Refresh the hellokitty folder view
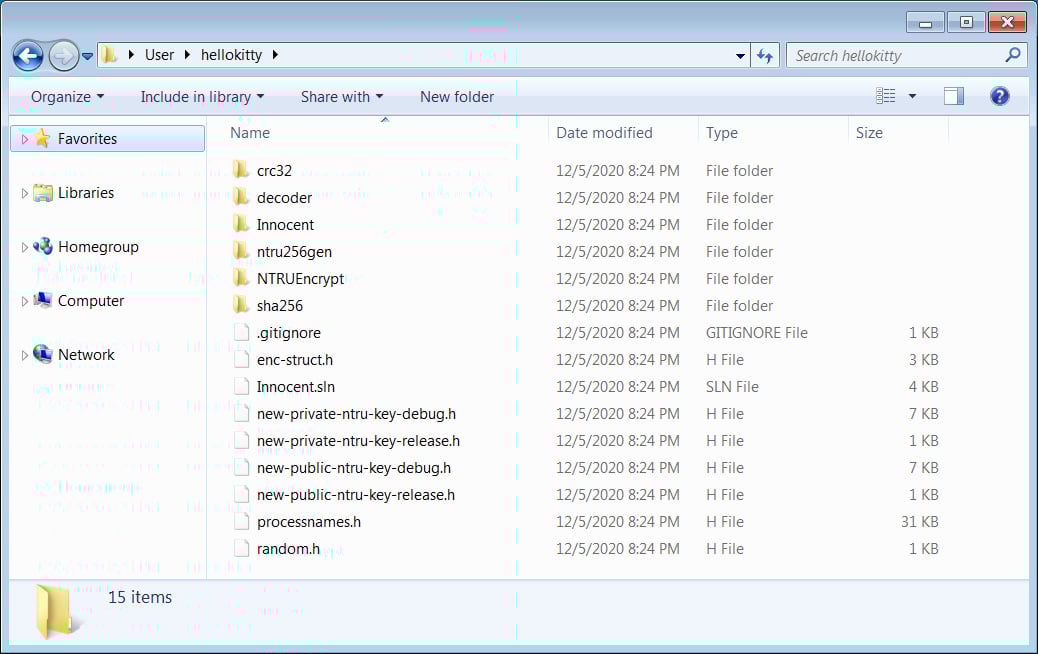 (x=765, y=56)
